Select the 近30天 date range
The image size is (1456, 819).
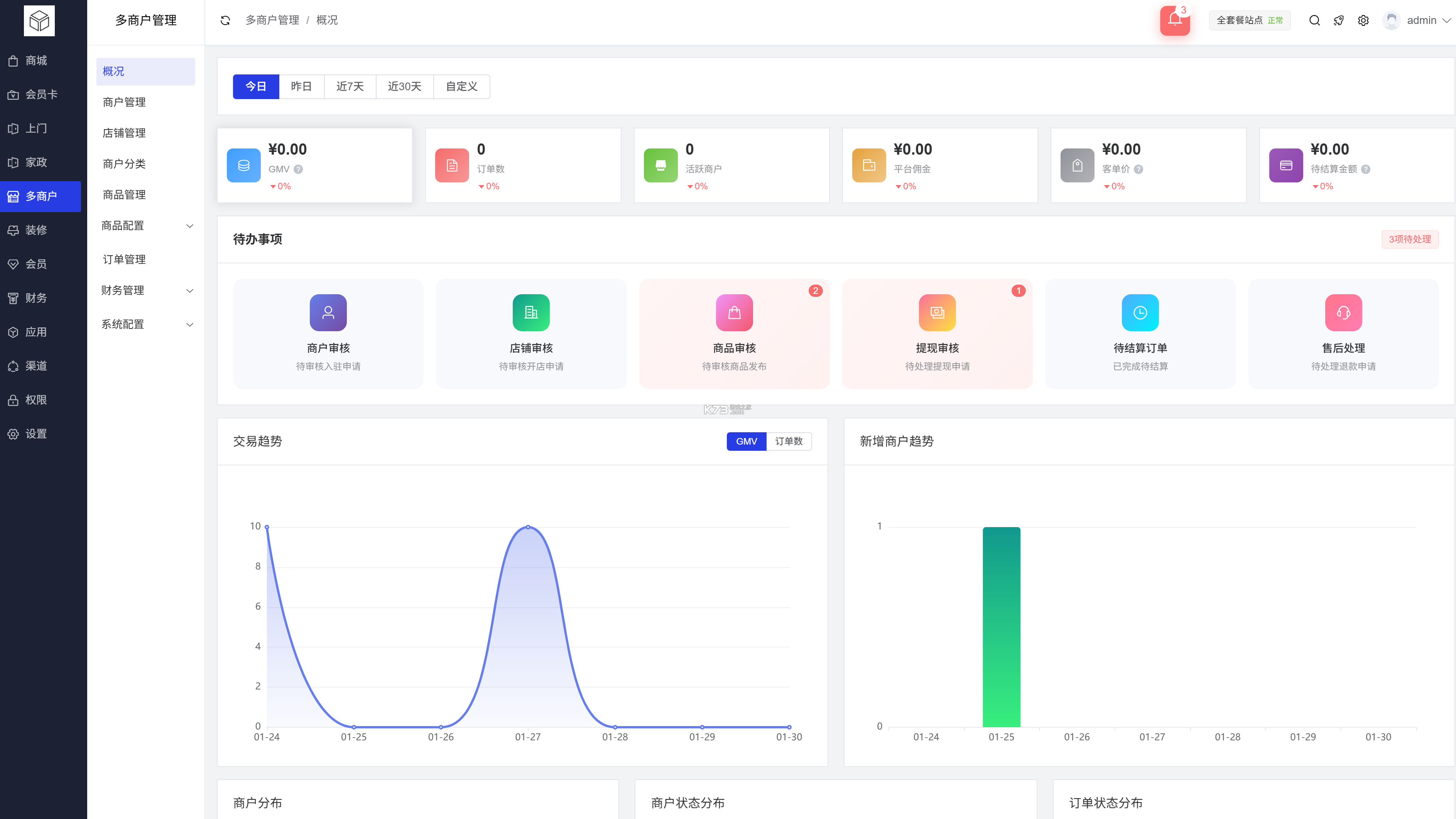(x=405, y=86)
